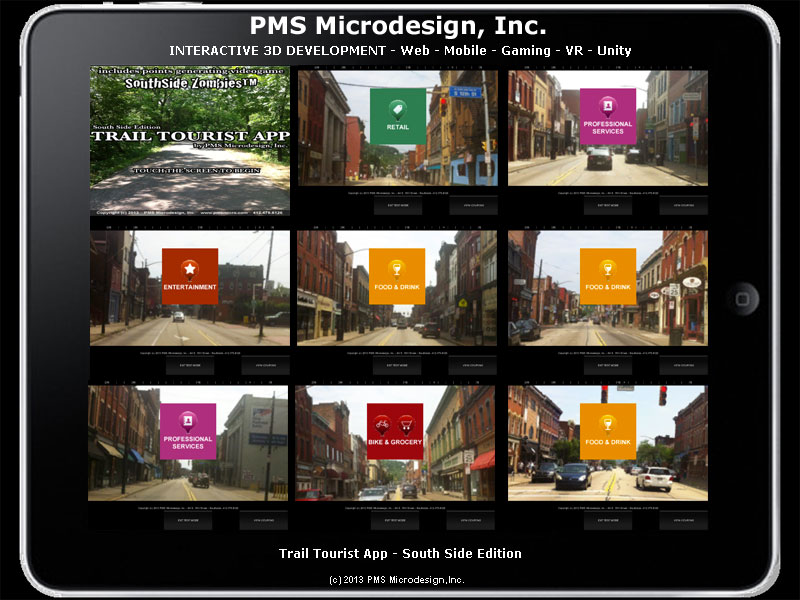Click the right dark button under the Retail screenshot
Viewport: 800px width, 600px height.
473,206
